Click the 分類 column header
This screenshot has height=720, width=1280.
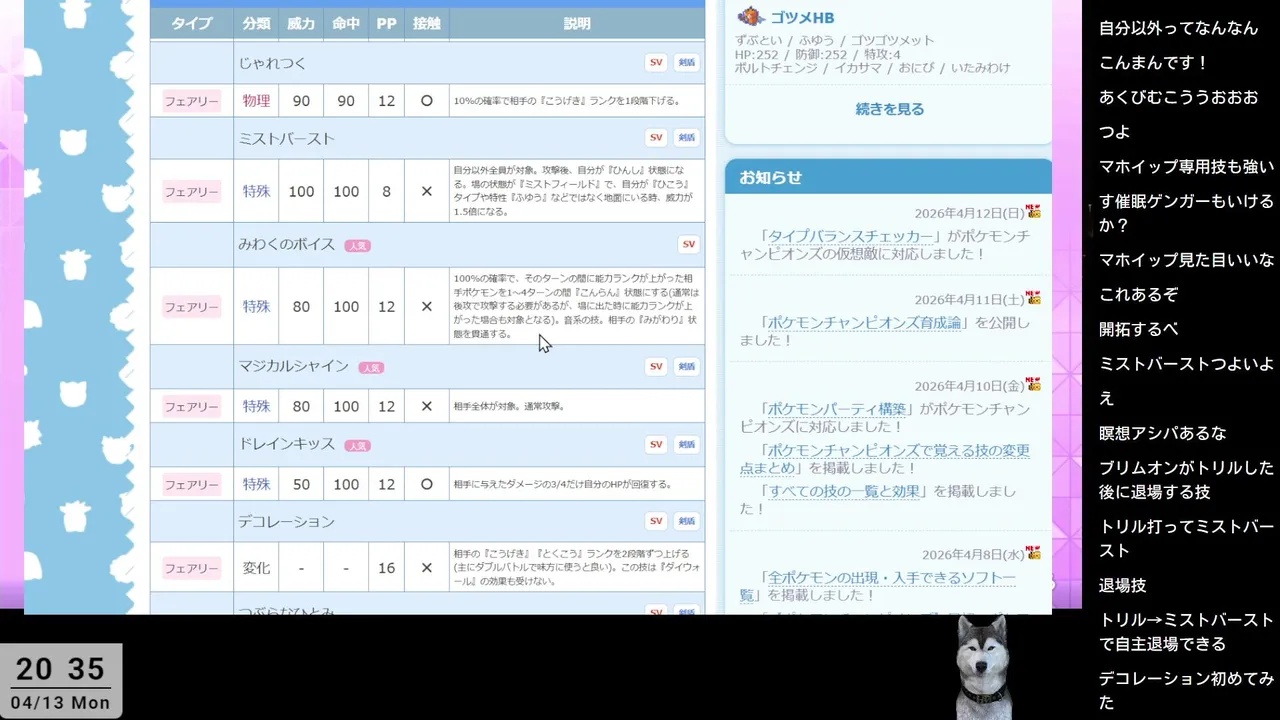256,24
